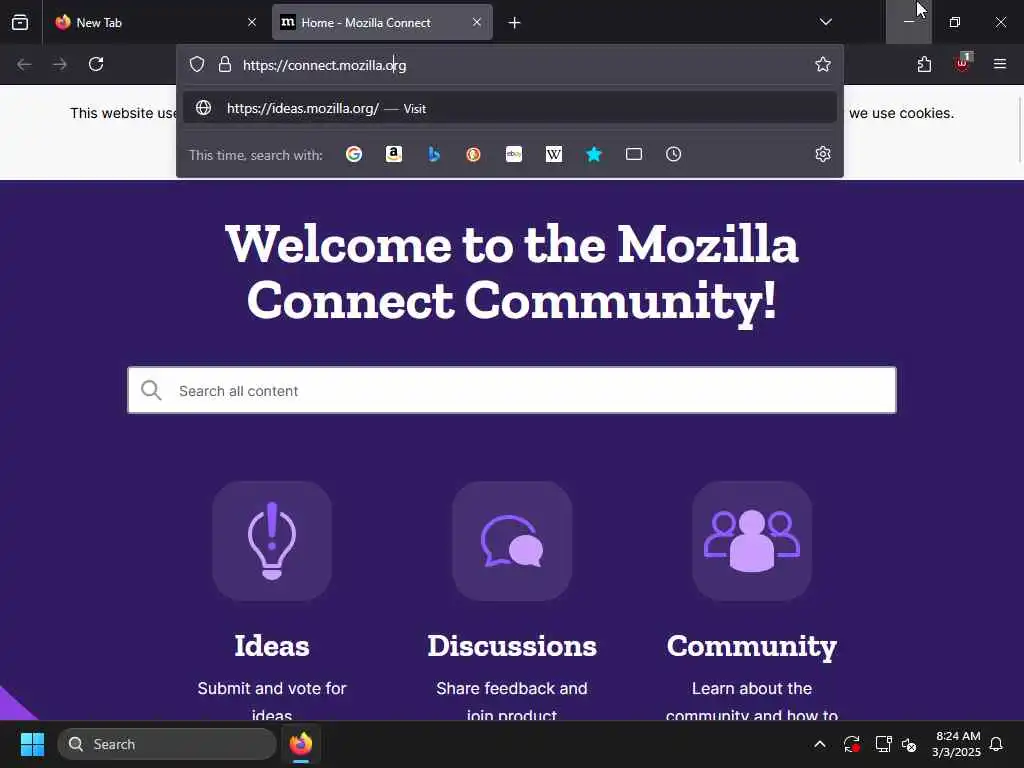
Task: Search in Bookmarks using star icon
Action: (594, 154)
